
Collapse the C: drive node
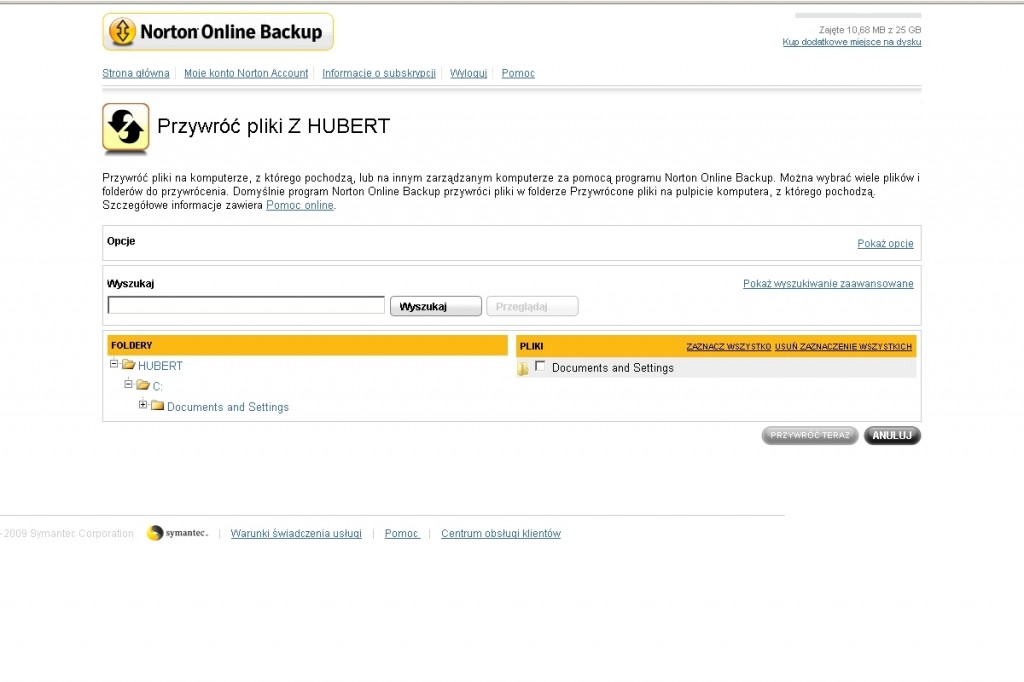click(128, 384)
